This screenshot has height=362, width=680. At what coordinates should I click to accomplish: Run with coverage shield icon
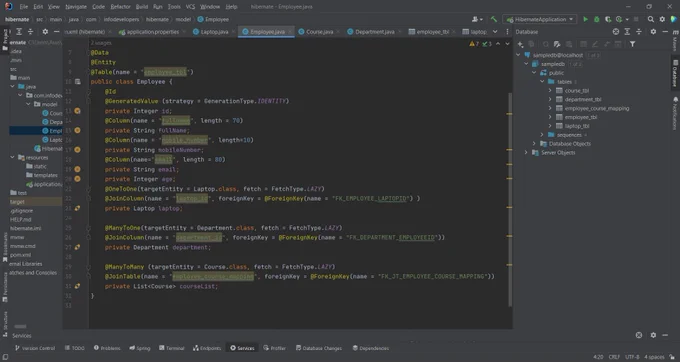click(x=608, y=19)
